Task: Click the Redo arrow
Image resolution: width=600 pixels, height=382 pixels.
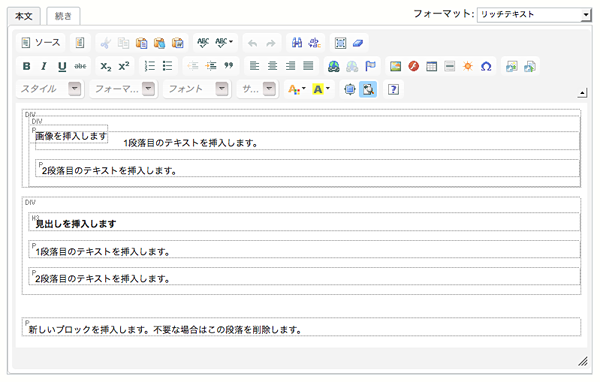Action: [271, 43]
